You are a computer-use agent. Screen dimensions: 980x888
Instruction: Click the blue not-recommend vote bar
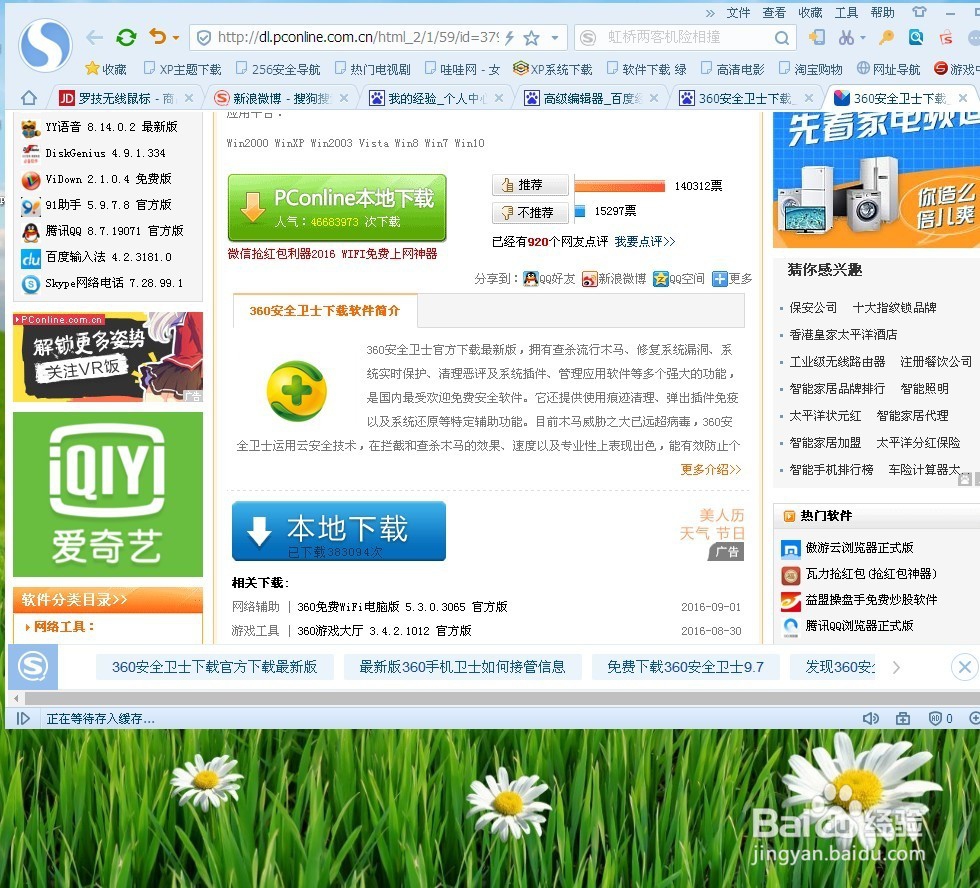(x=580, y=211)
